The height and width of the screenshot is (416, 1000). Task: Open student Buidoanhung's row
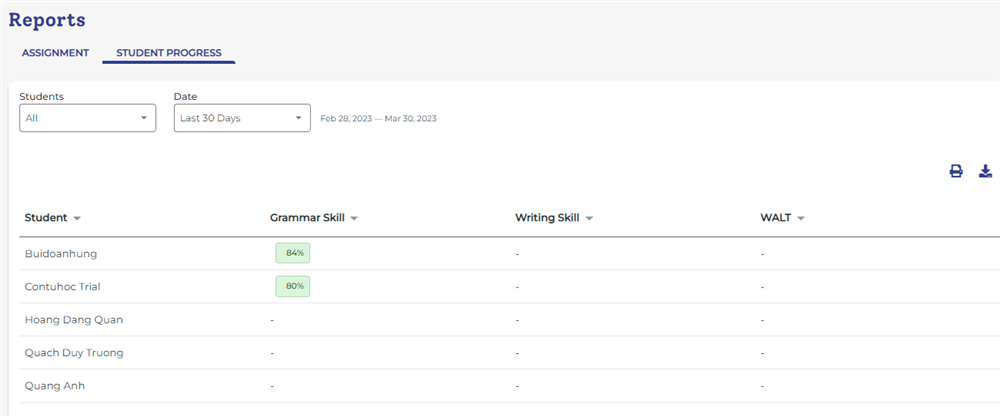click(x=61, y=254)
